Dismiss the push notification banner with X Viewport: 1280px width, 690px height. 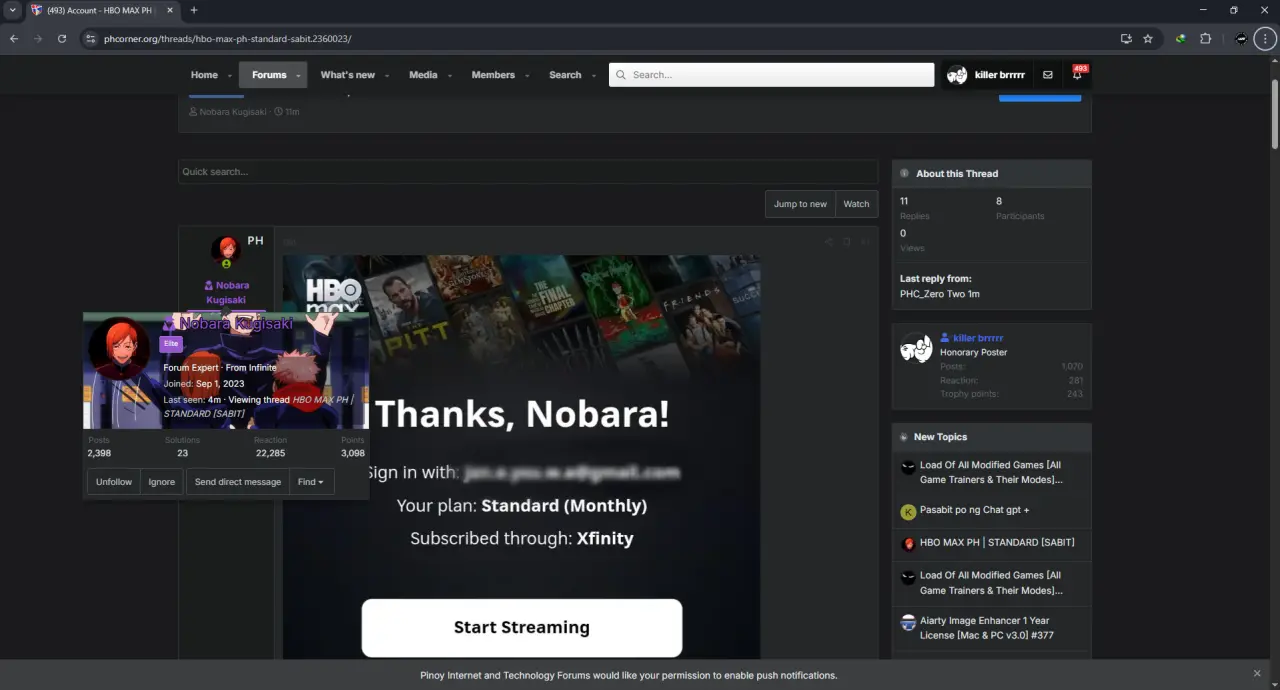pyautogui.click(x=1257, y=674)
